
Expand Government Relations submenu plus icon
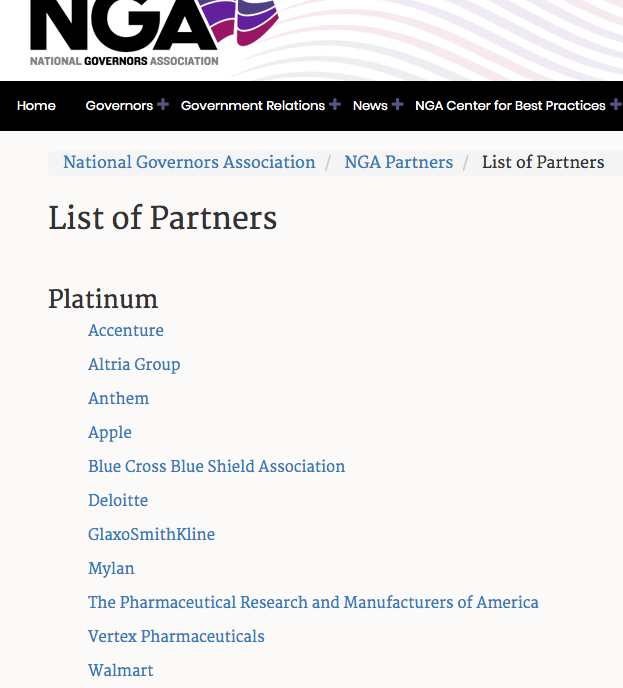[335, 105]
